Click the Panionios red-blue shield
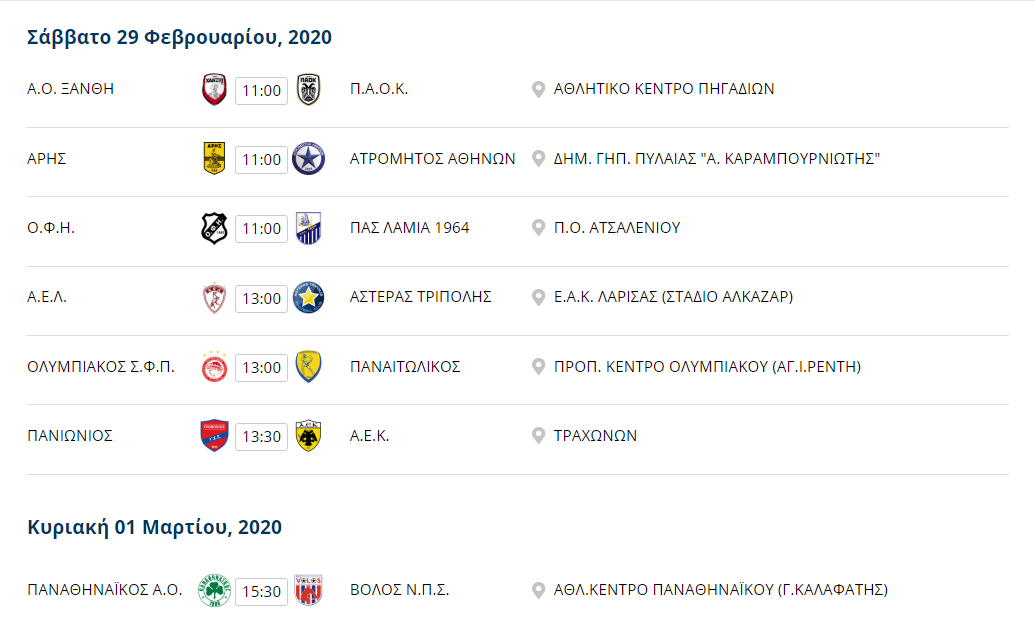The image size is (1035, 628). coord(214,436)
